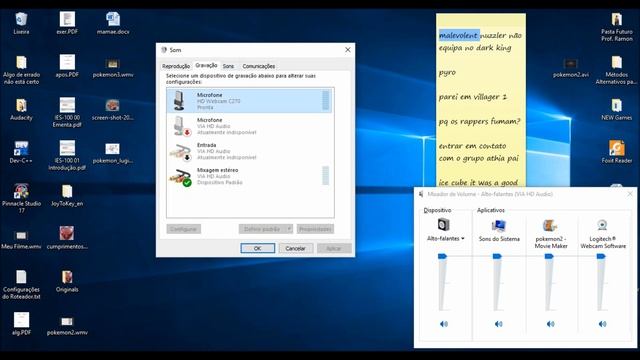The image size is (640, 360).
Task: Mute the Alto-falantes device in mixer
Action: 444,324
